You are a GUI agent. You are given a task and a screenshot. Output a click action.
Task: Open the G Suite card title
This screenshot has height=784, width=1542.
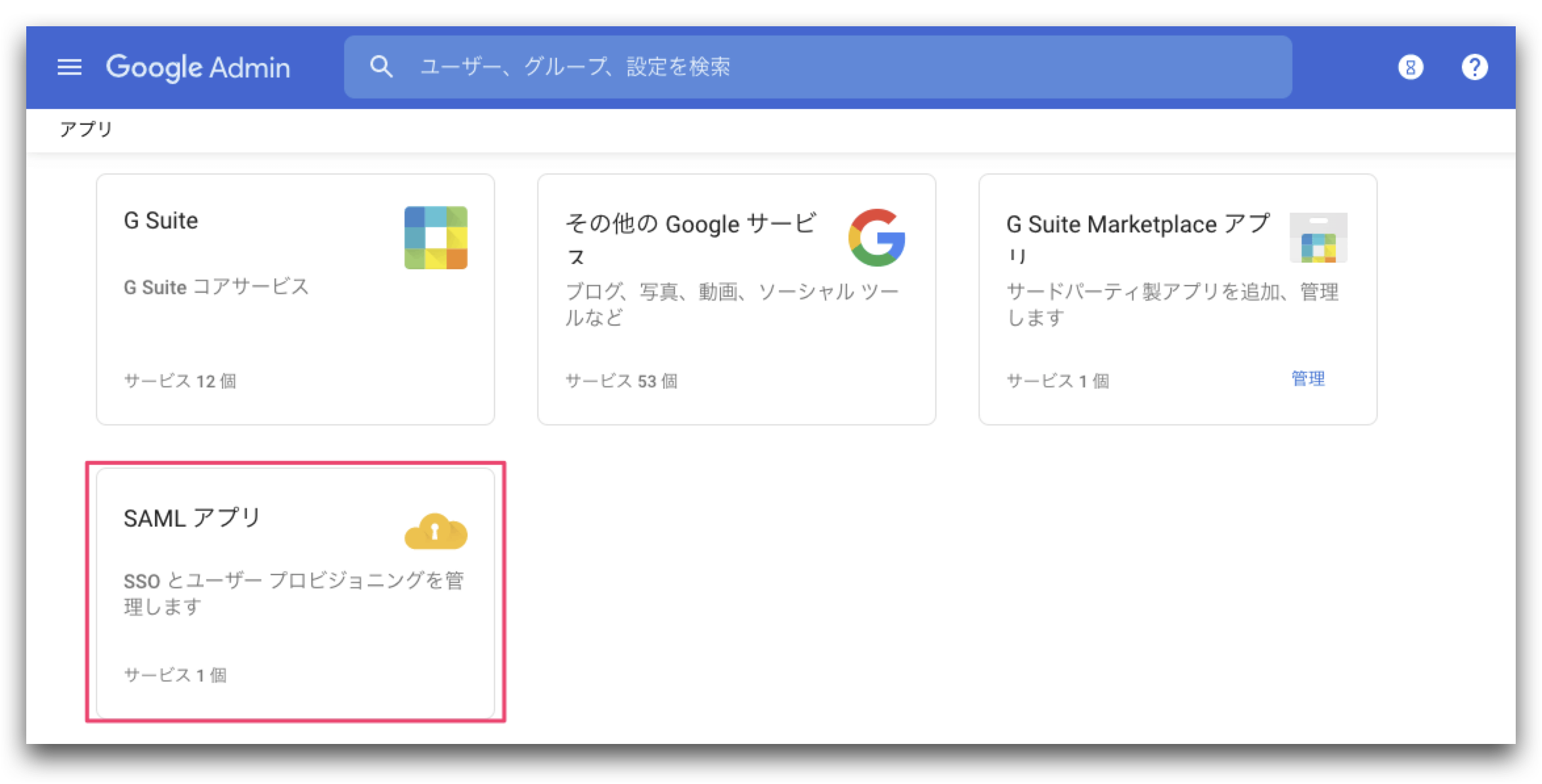point(161,221)
